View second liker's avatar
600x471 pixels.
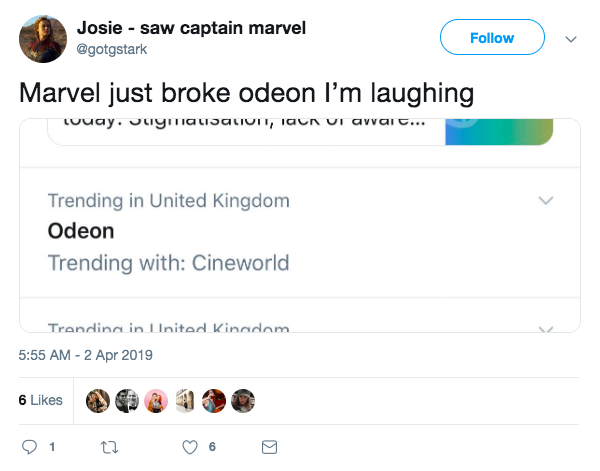coord(127,400)
